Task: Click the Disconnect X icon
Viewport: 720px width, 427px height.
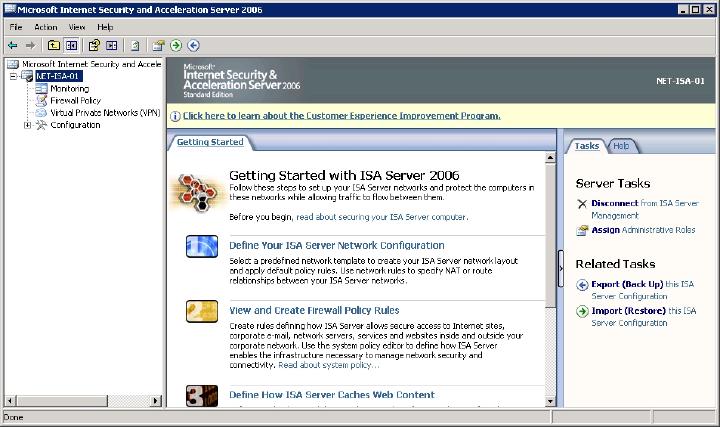Action: (x=582, y=203)
